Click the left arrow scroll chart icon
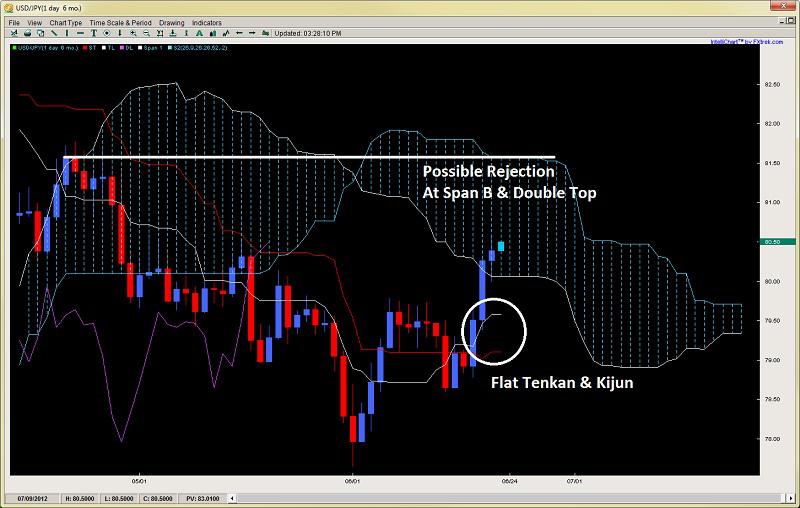The width and height of the screenshot is (800, 508). 239,33
